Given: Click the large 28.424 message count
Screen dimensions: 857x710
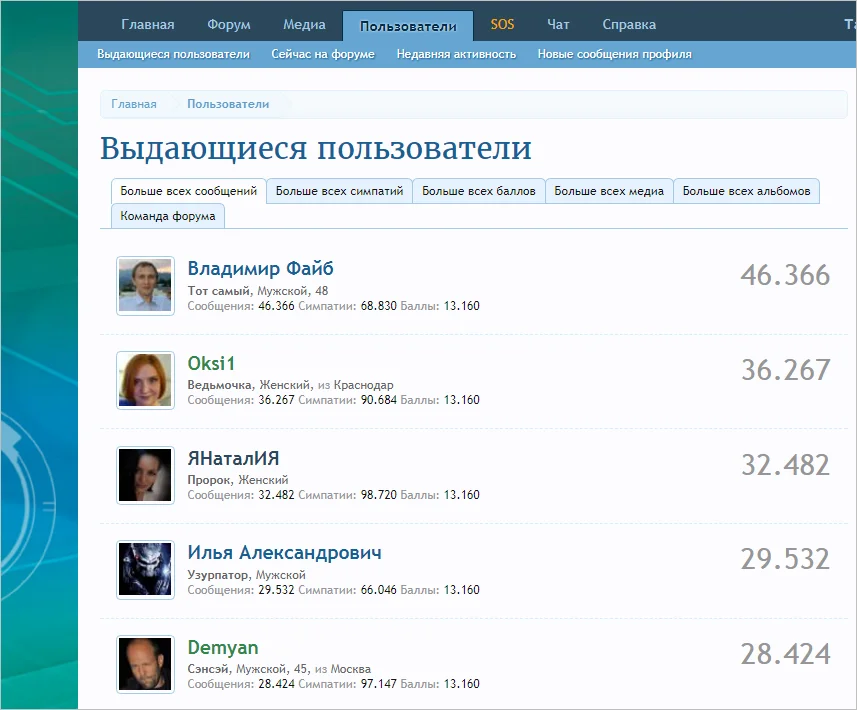Looking at the screenshot, I should pyautogui.click(x=785, y=654).
